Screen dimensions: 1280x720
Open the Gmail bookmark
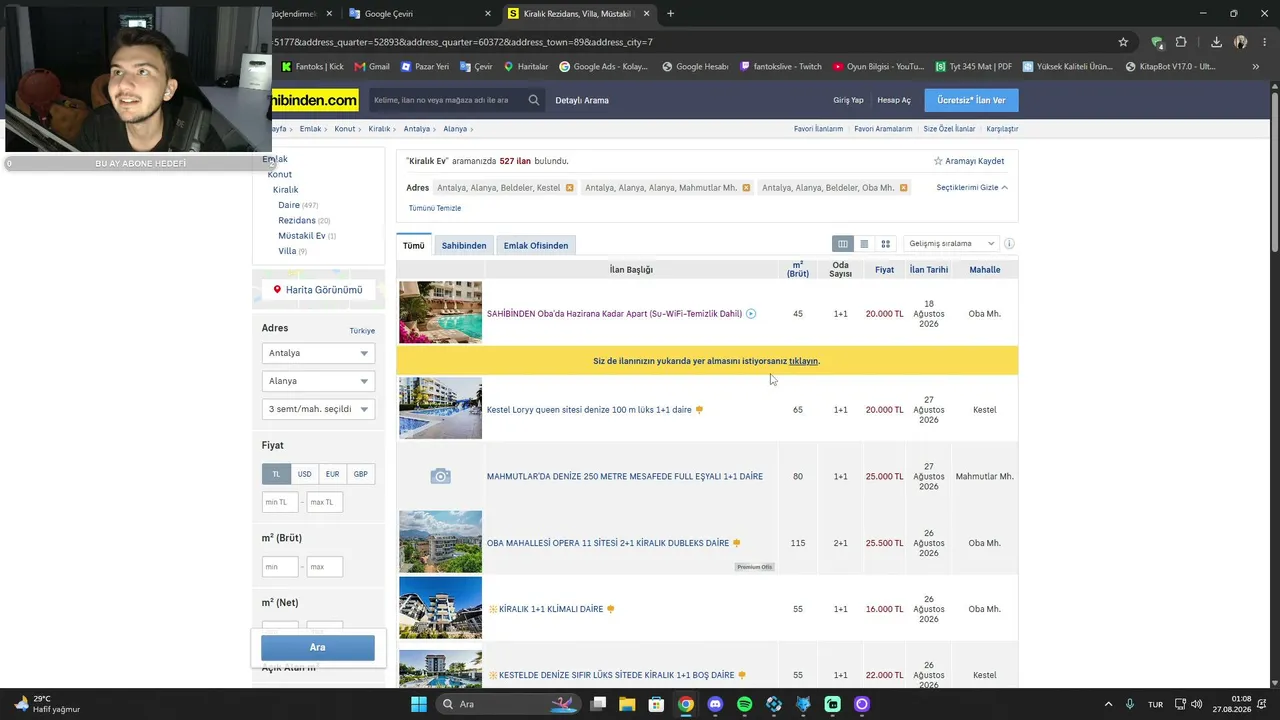[372, 67]
